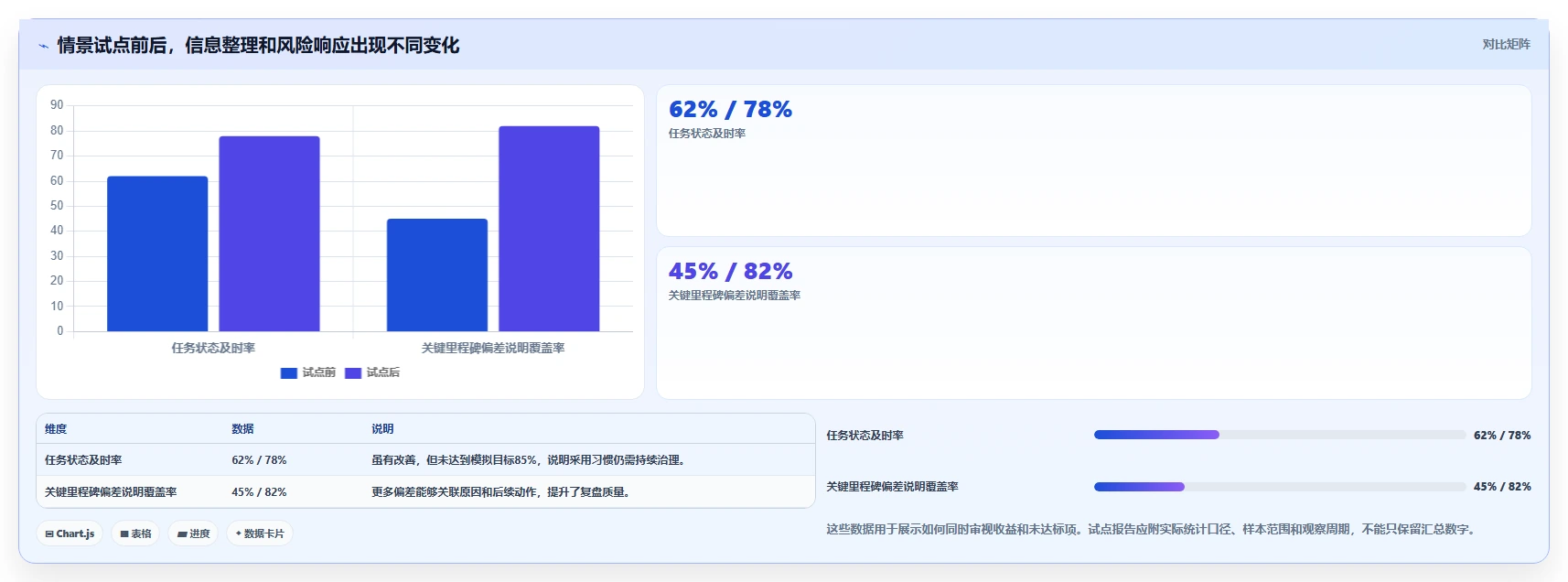Click the table note starting 虽有改善
The height and width of the screenshot is (582, 1568).
531,460
